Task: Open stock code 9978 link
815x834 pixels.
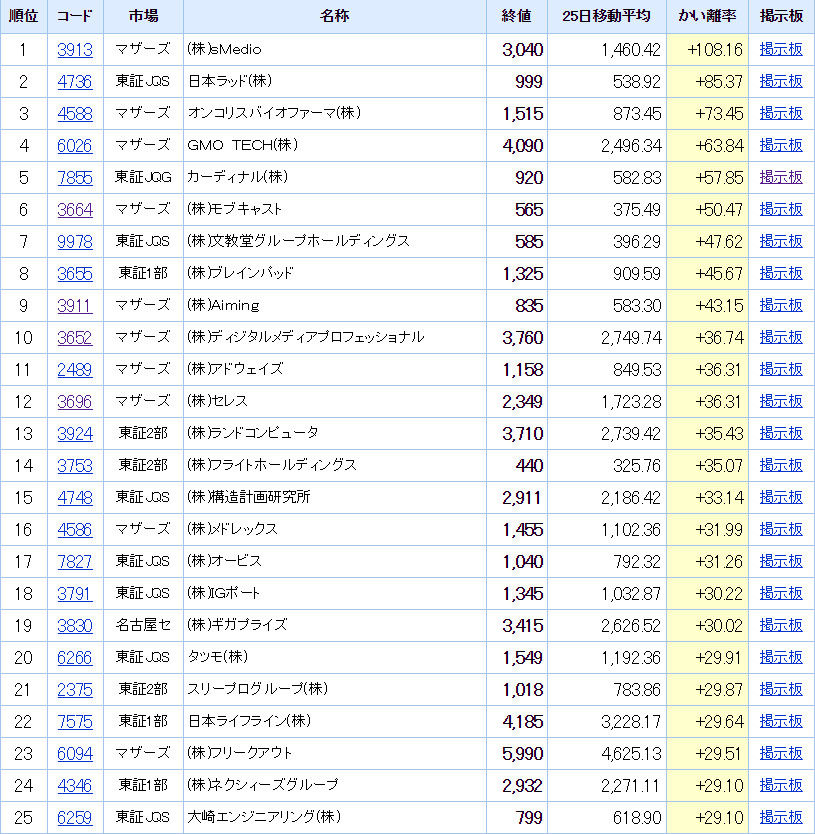Action: (75, 241)
